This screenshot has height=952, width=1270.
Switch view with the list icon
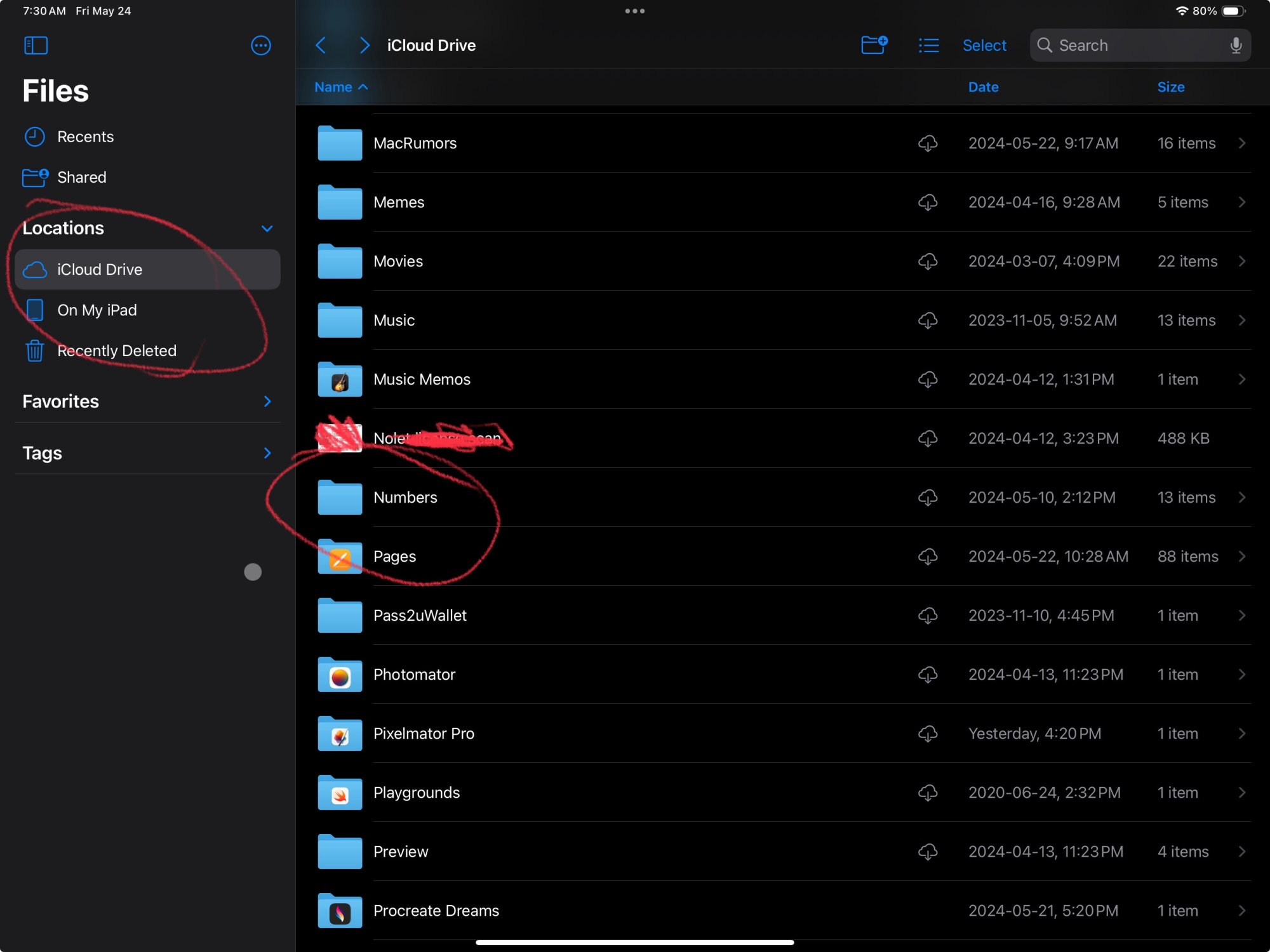point(928,45)
